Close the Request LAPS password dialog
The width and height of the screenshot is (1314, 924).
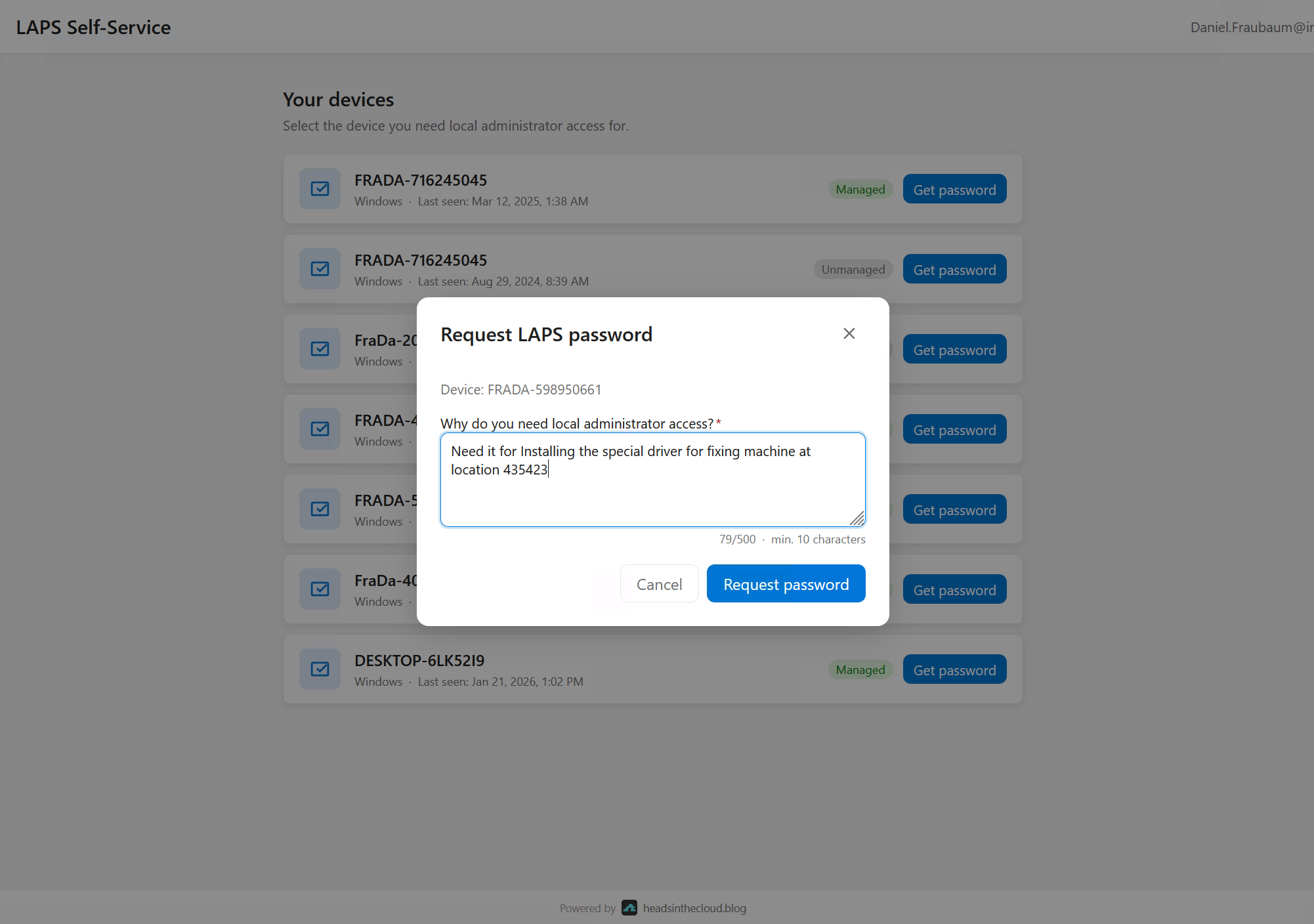[x=849, y=333]
